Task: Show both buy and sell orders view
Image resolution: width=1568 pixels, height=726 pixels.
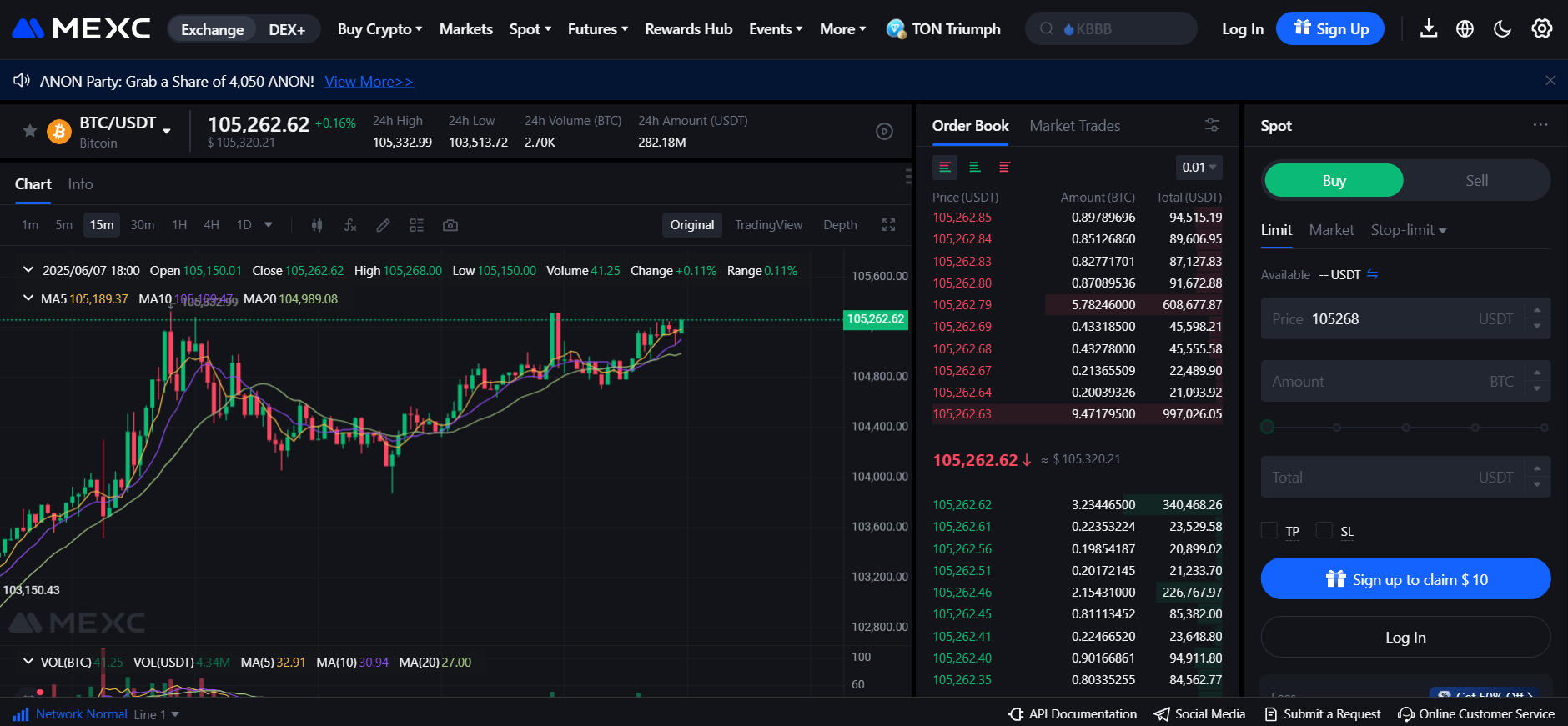Action: coord(945,168)
